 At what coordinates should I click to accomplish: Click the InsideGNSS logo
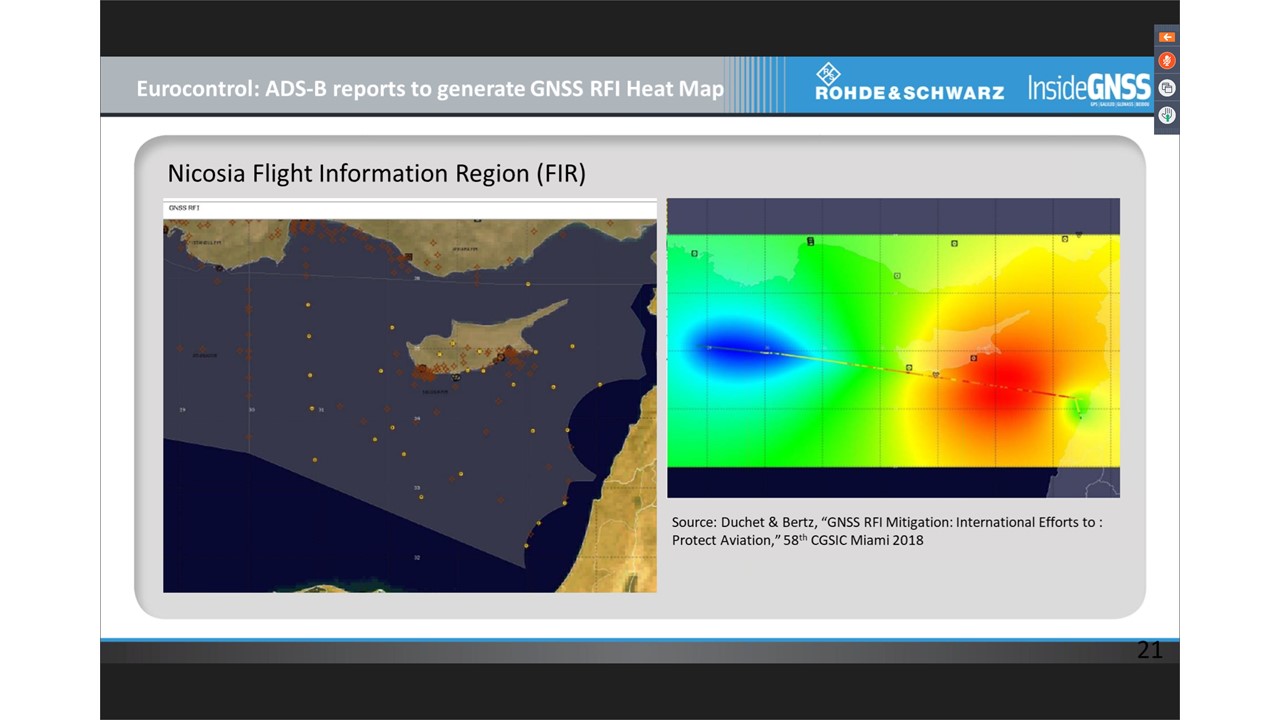(x=1089, y=88)
